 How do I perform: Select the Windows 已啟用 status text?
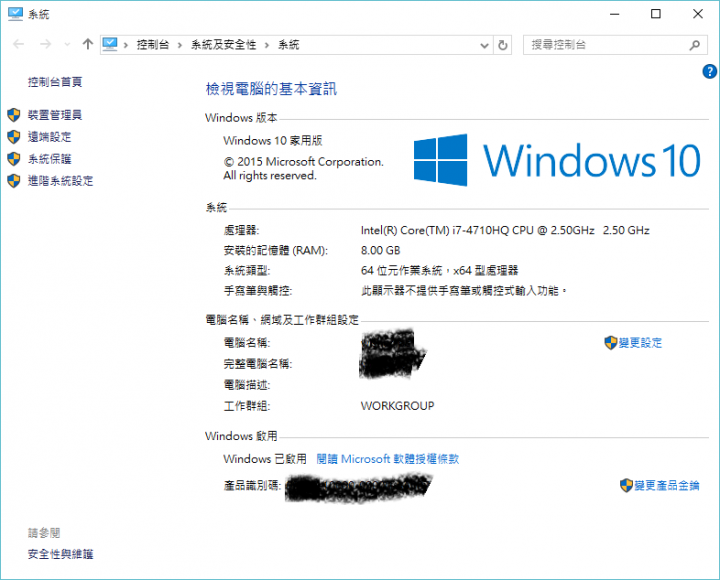click(265, 459)
